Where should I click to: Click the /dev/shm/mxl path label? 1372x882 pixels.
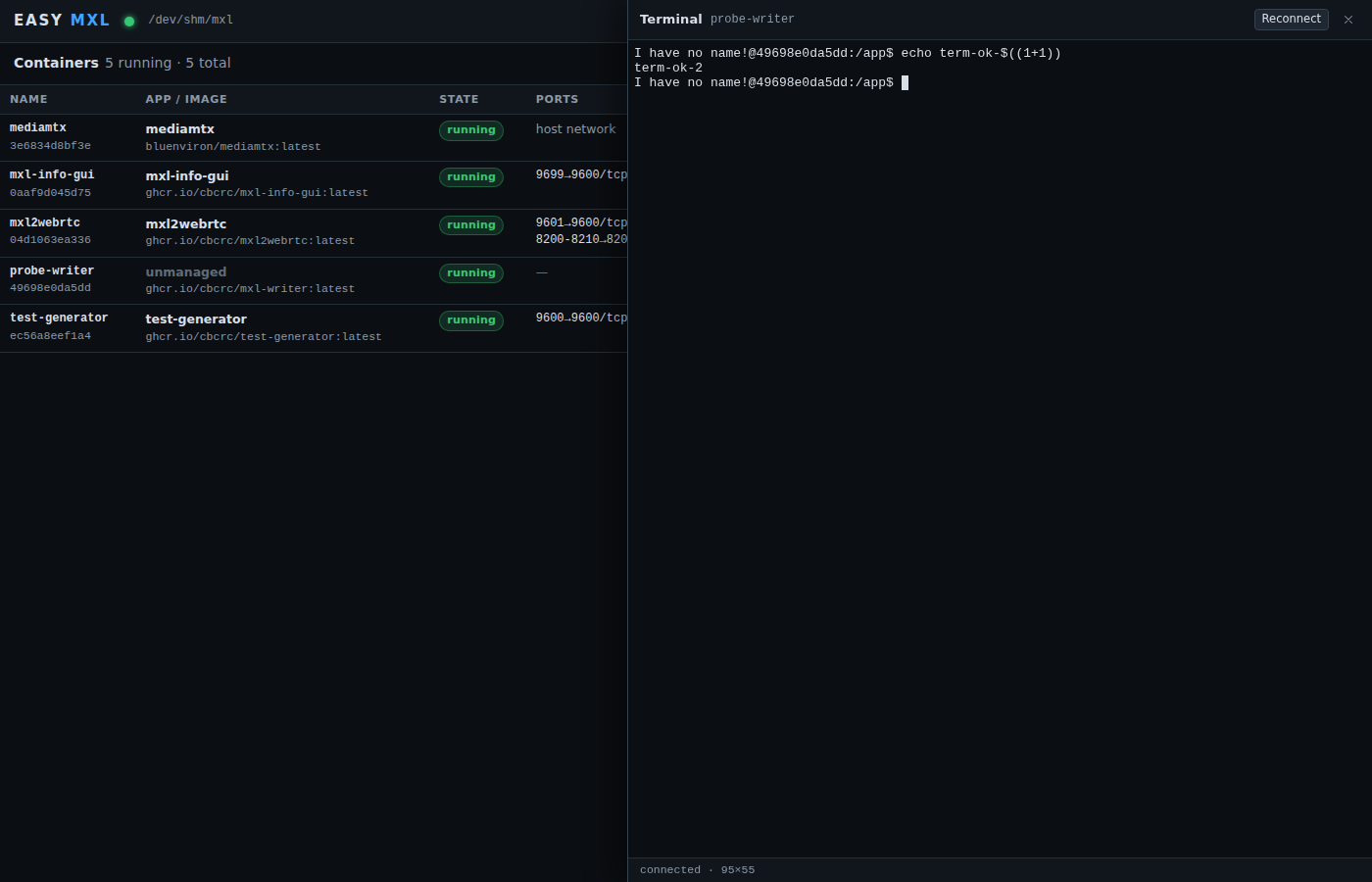tap(190, 21)
